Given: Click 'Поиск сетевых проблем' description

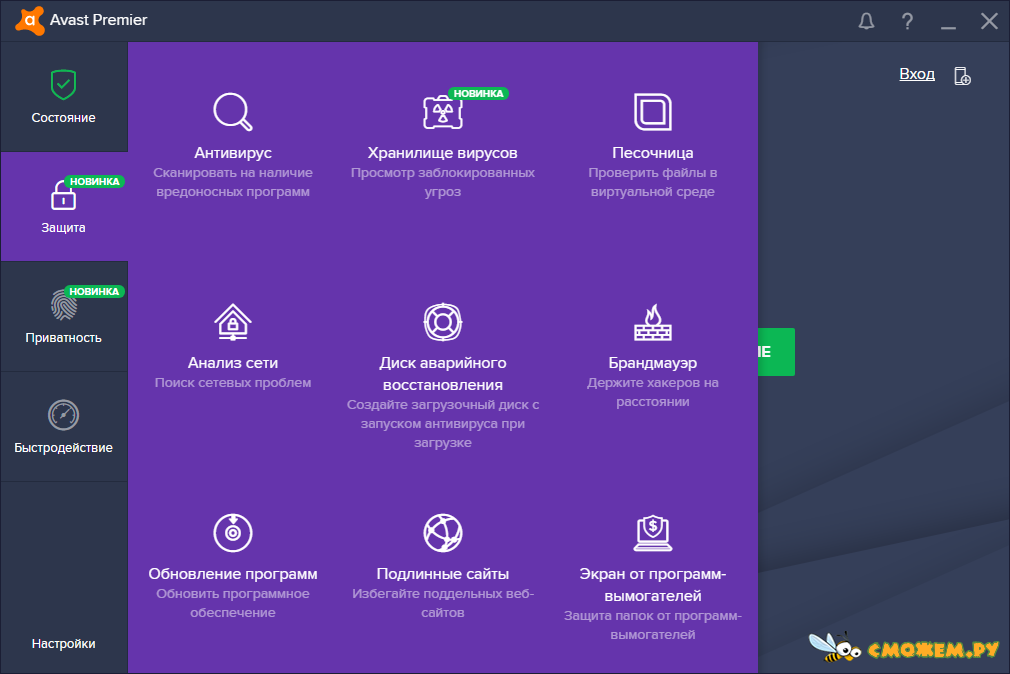Looking at the screenshot, I should [x=233, y=383].
